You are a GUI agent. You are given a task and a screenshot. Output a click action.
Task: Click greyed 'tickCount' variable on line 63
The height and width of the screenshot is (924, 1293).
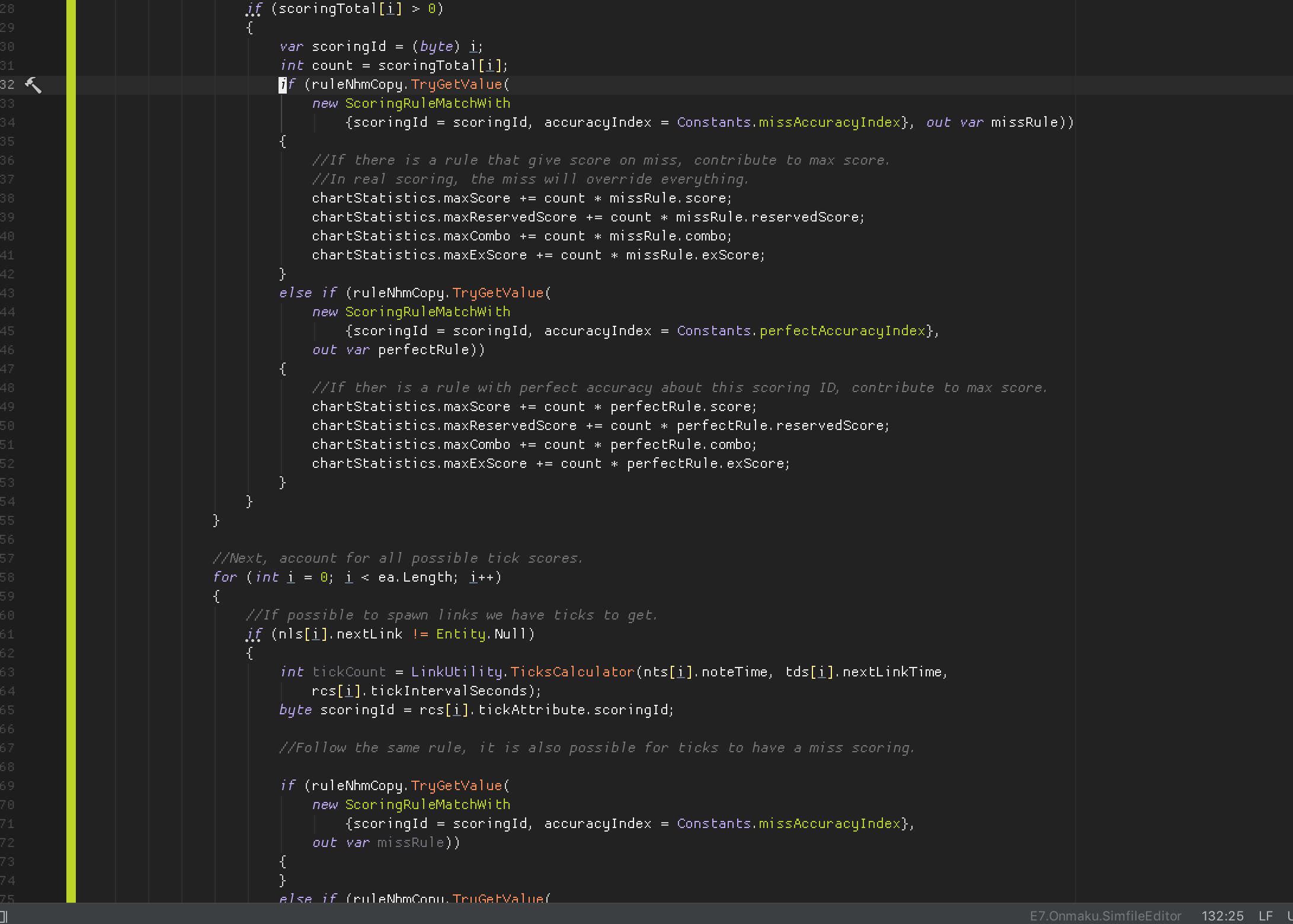coord(349,672)
